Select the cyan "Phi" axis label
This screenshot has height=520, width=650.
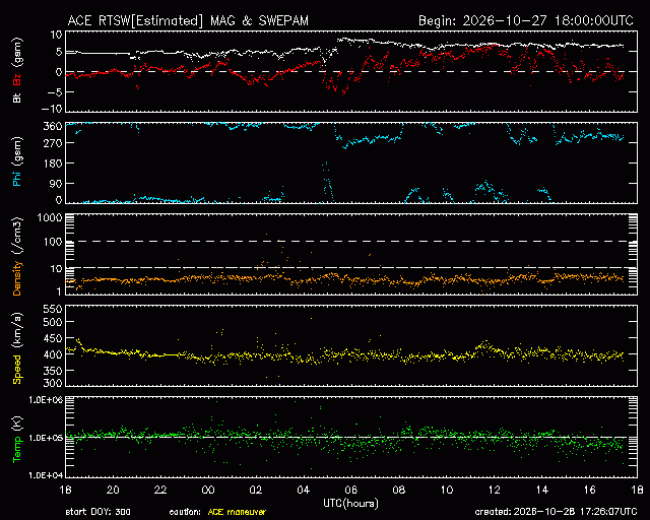coord(17,177)
